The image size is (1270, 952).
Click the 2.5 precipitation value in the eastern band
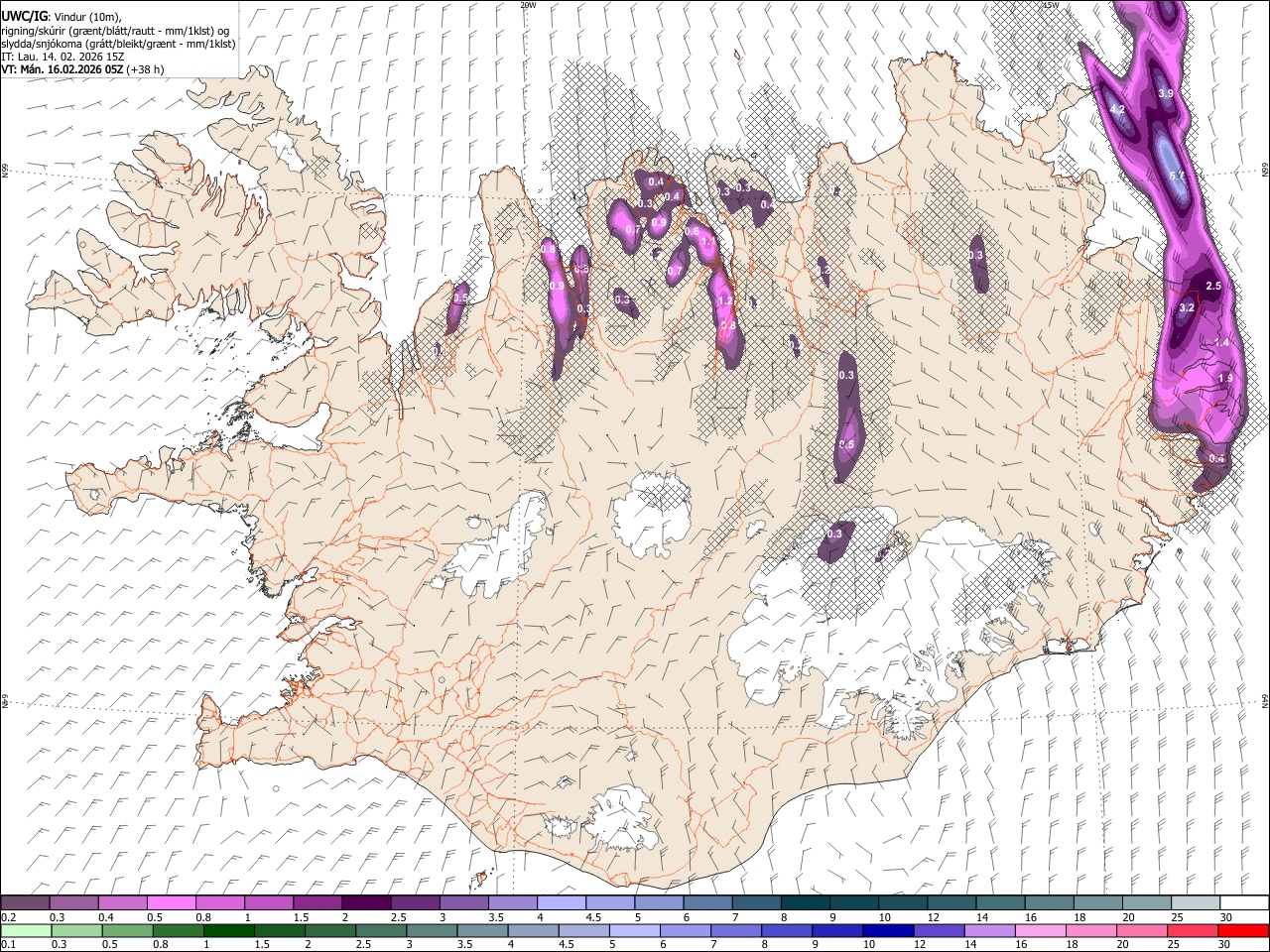click(x=1212, y=286)
